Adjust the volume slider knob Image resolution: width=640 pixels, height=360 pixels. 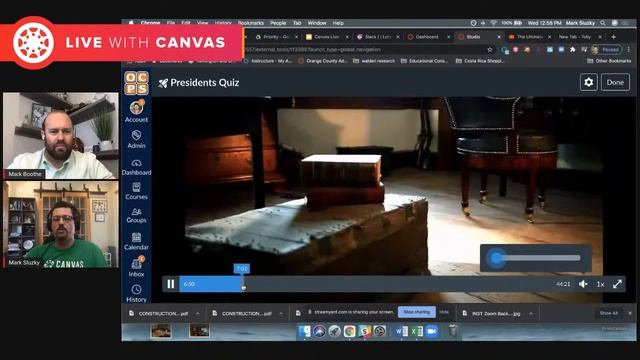click(x=496, y=258)
